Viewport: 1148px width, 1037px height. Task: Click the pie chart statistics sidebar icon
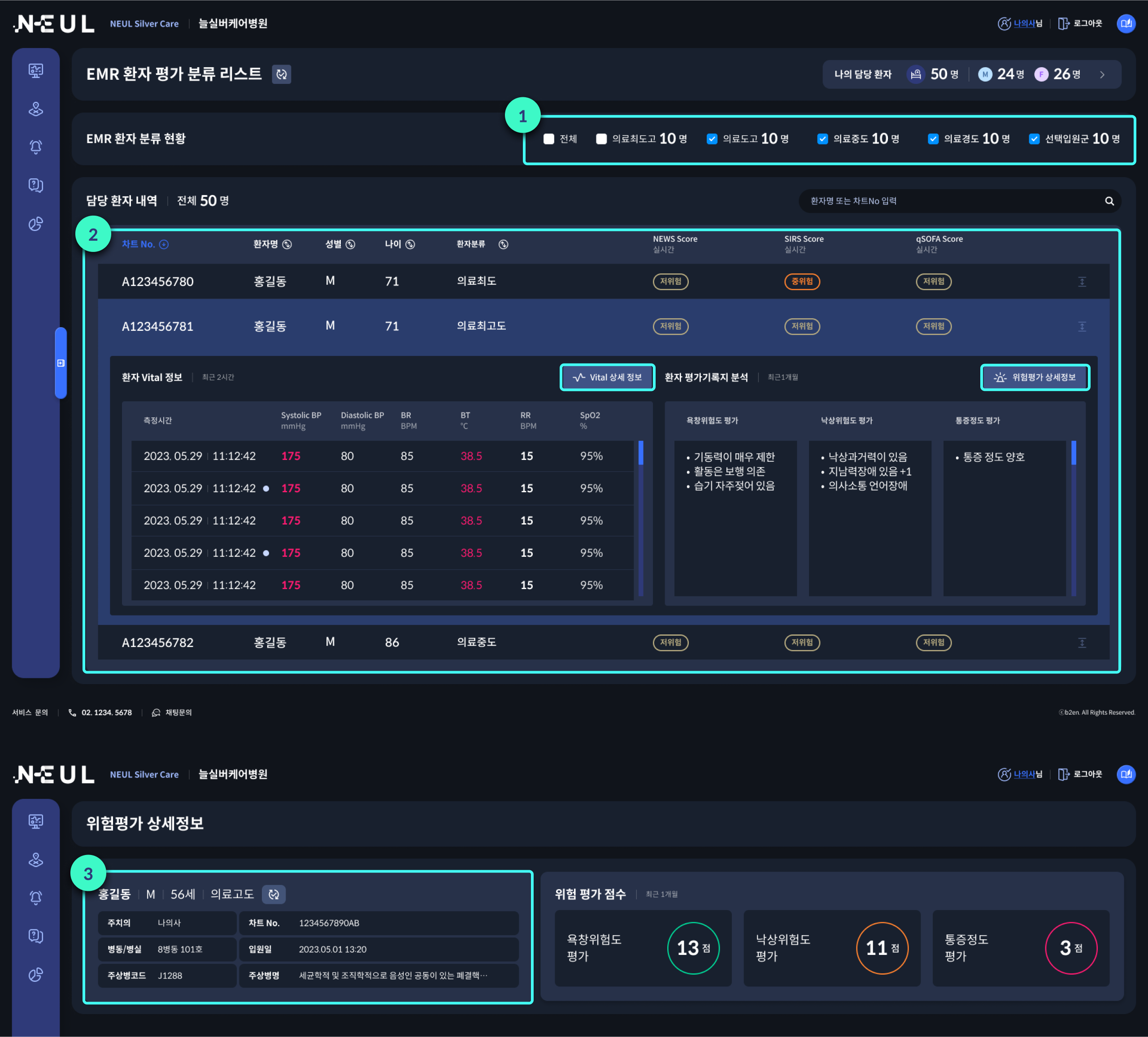pyautogui.click(x=36, y=224)
